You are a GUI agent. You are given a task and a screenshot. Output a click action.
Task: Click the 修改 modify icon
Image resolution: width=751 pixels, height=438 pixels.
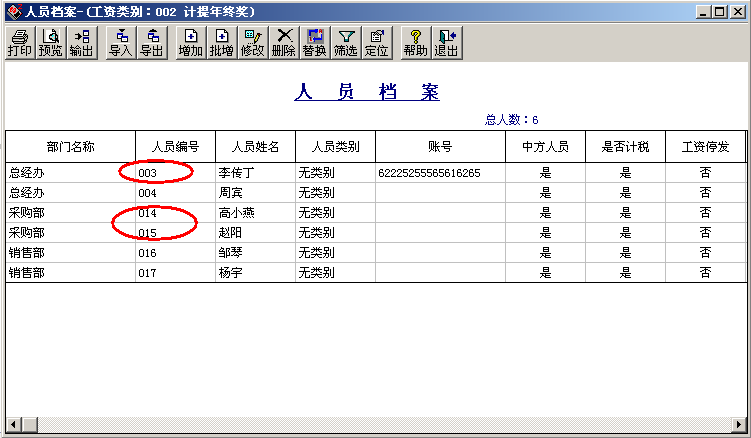pyautogui.click(x=253, y=43)
